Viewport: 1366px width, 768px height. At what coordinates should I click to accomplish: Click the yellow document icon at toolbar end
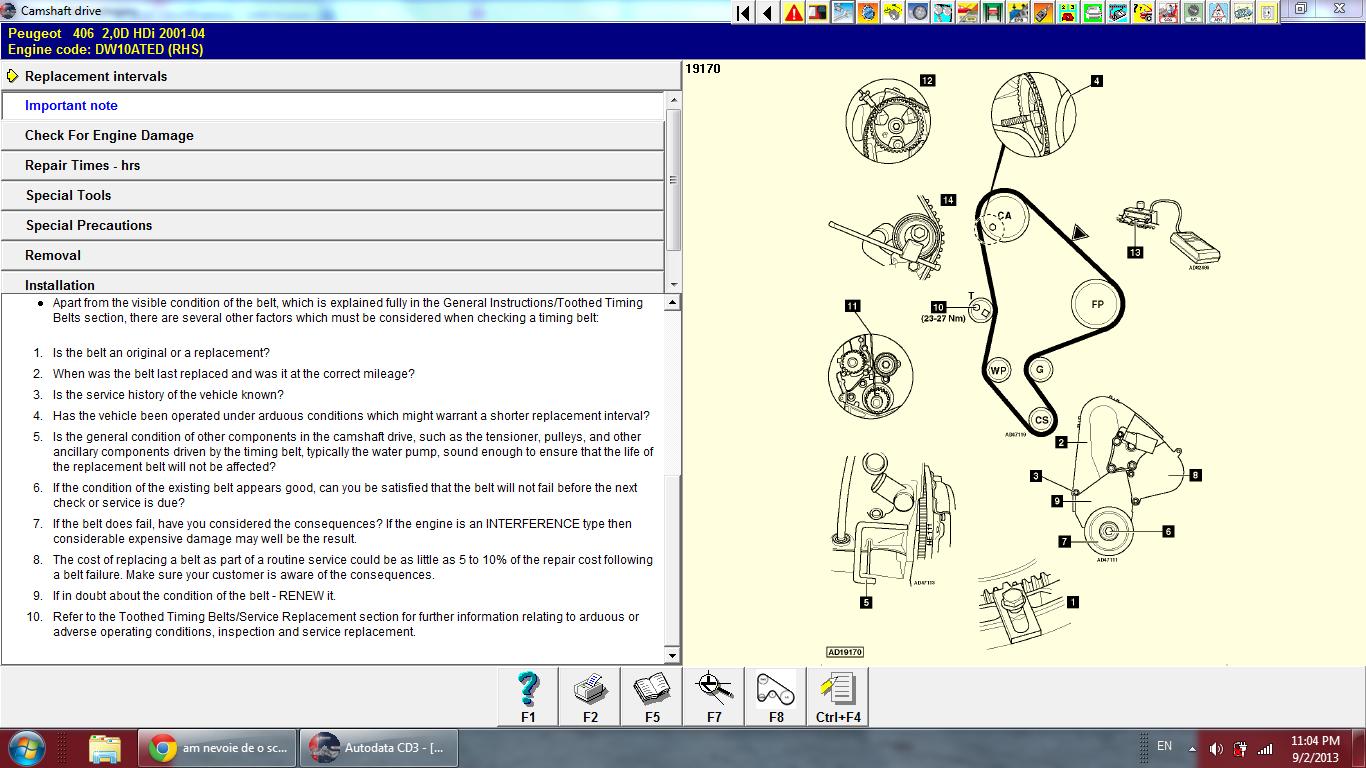[x=1266, y=13]
